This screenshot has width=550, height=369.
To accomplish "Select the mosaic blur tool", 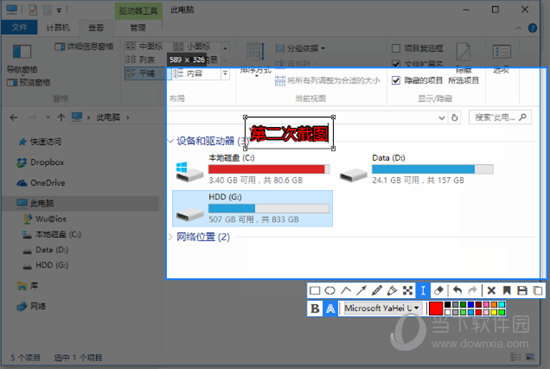I will [408, 290].
